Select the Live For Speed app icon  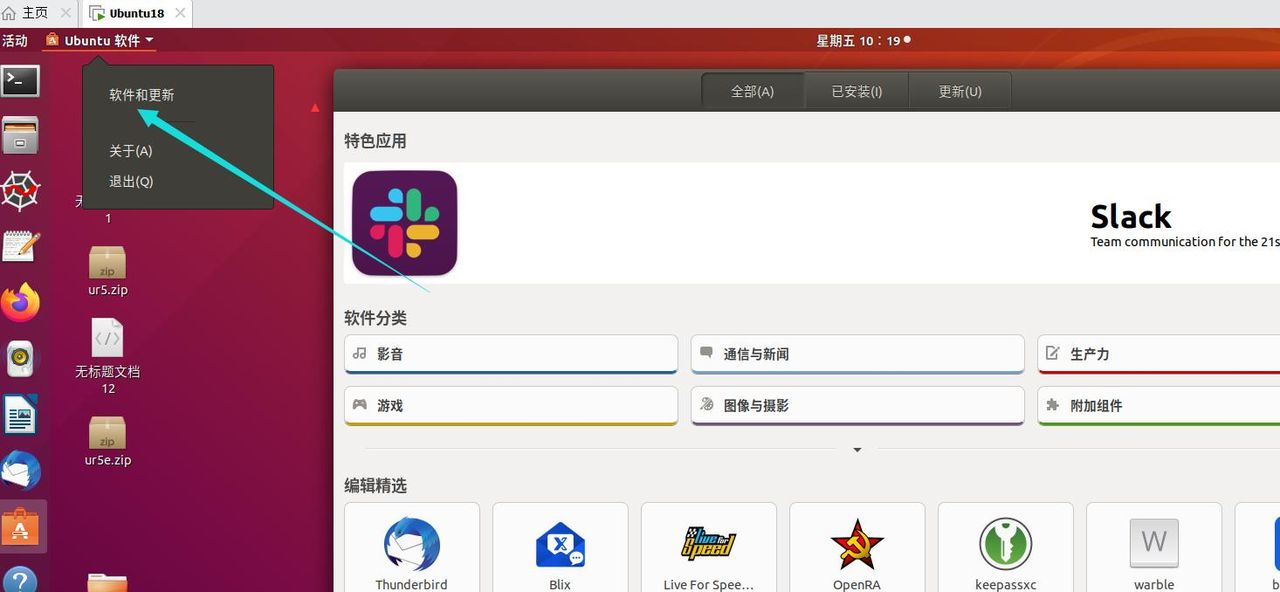pyautogui.click(x=708, y=545)
